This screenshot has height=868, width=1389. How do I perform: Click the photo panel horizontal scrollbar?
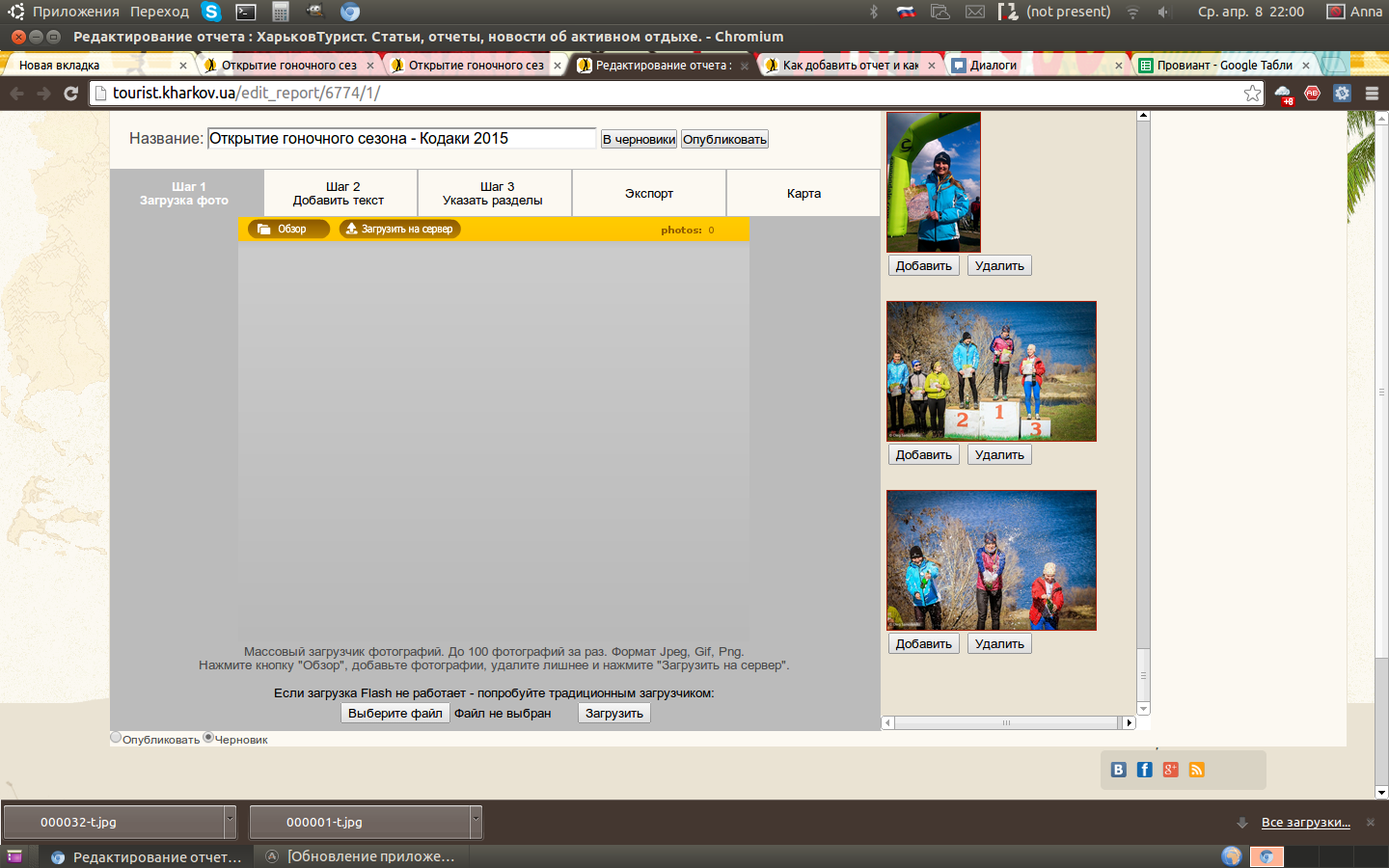1006,722
